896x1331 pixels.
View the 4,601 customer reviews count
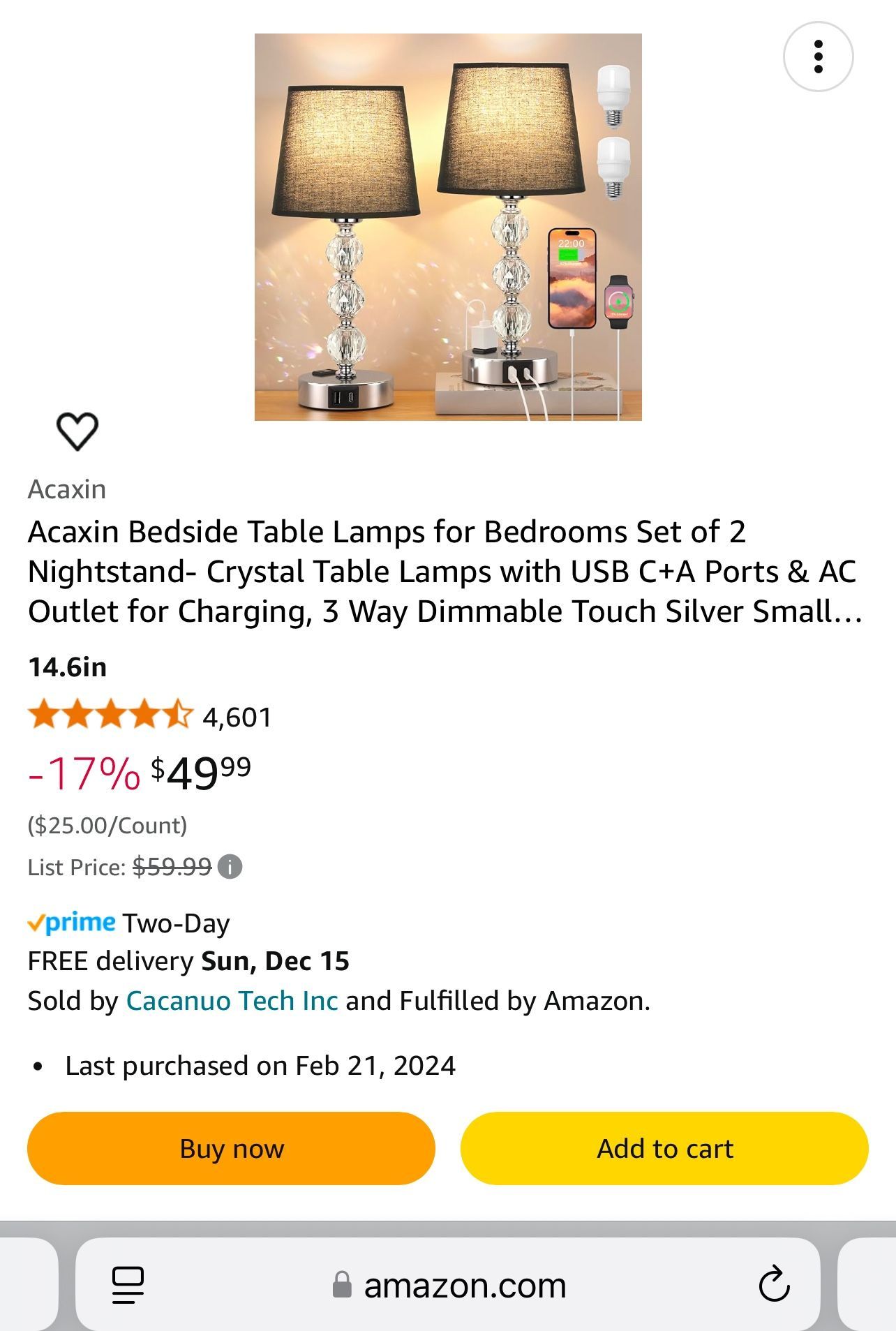237,717
